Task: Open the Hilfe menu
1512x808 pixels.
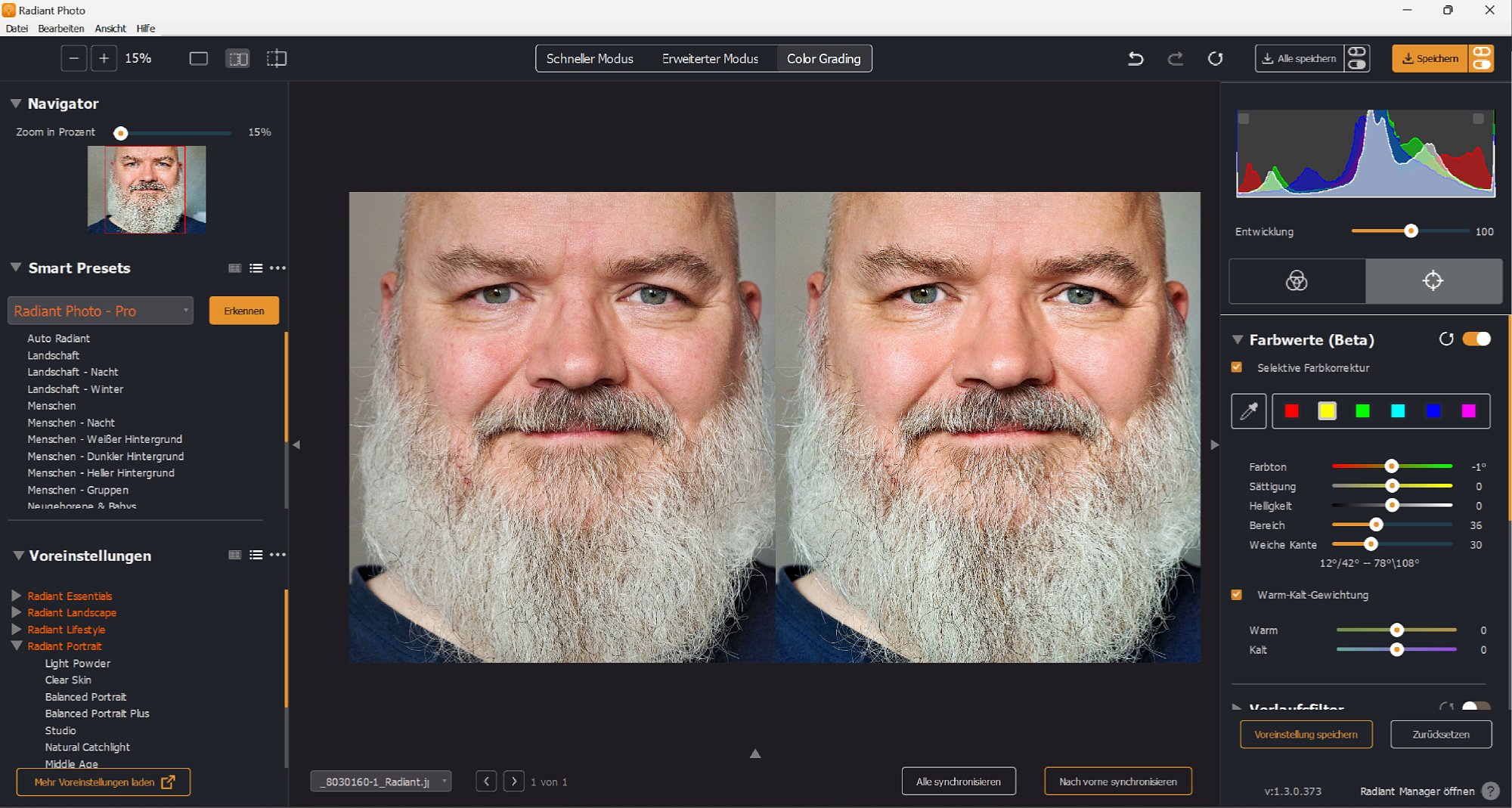Action: [146, 28]
